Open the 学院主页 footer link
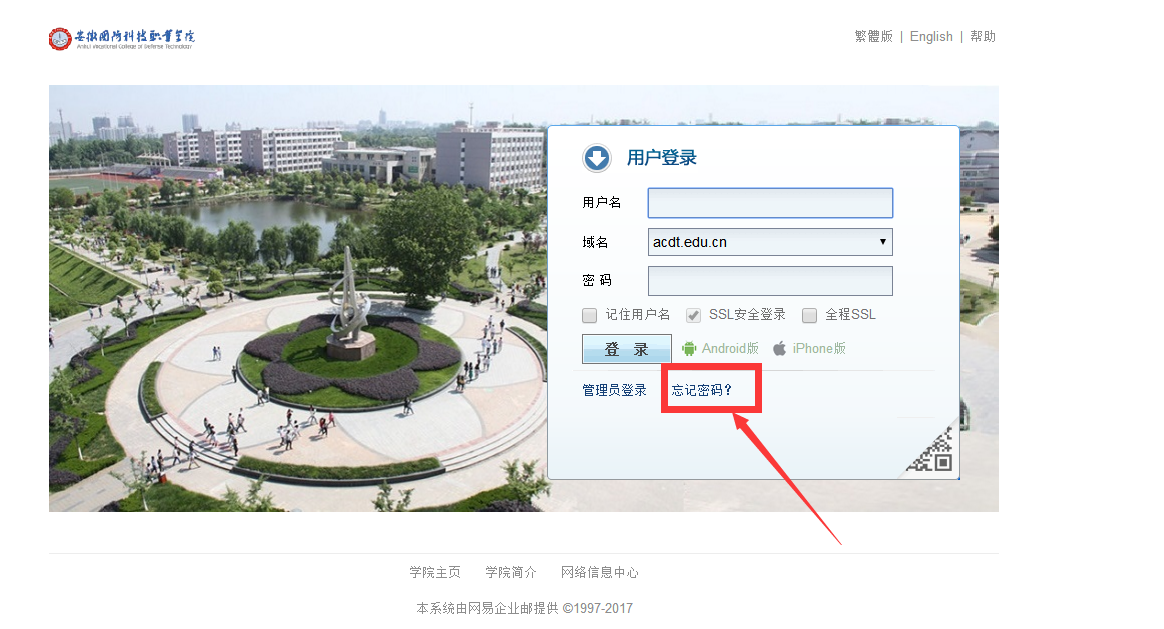 [435, 573]
